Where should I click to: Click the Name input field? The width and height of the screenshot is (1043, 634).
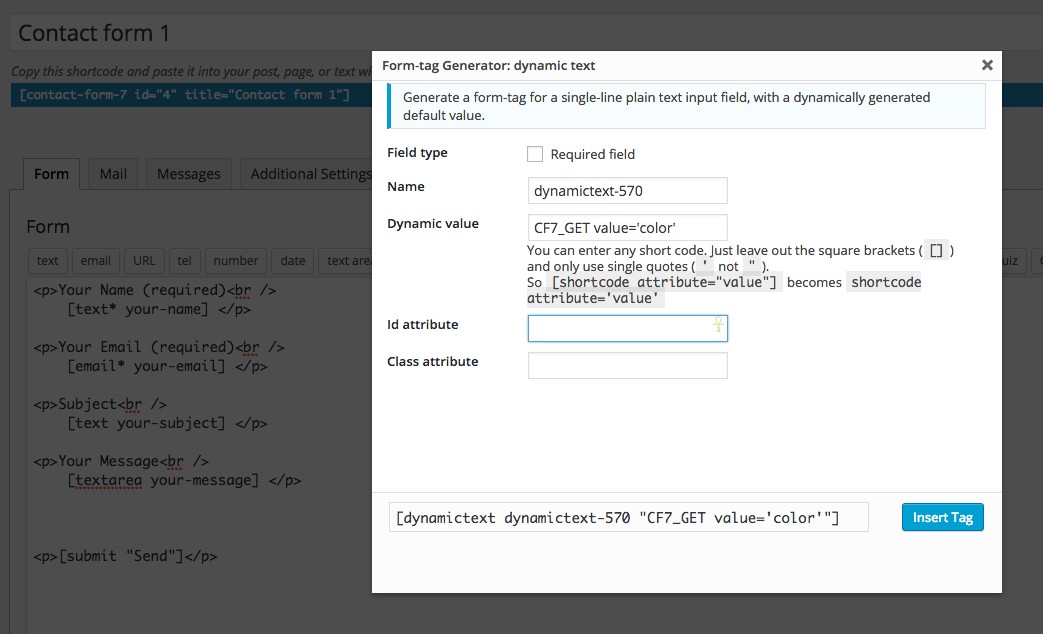(627, 191)
